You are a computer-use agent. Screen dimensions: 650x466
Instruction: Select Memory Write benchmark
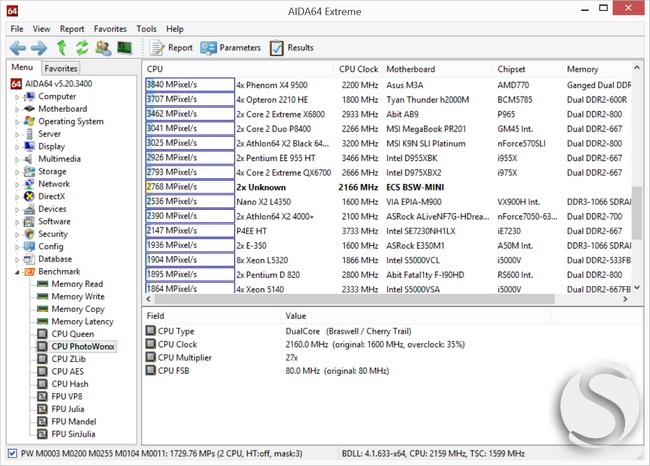(78, 296)
